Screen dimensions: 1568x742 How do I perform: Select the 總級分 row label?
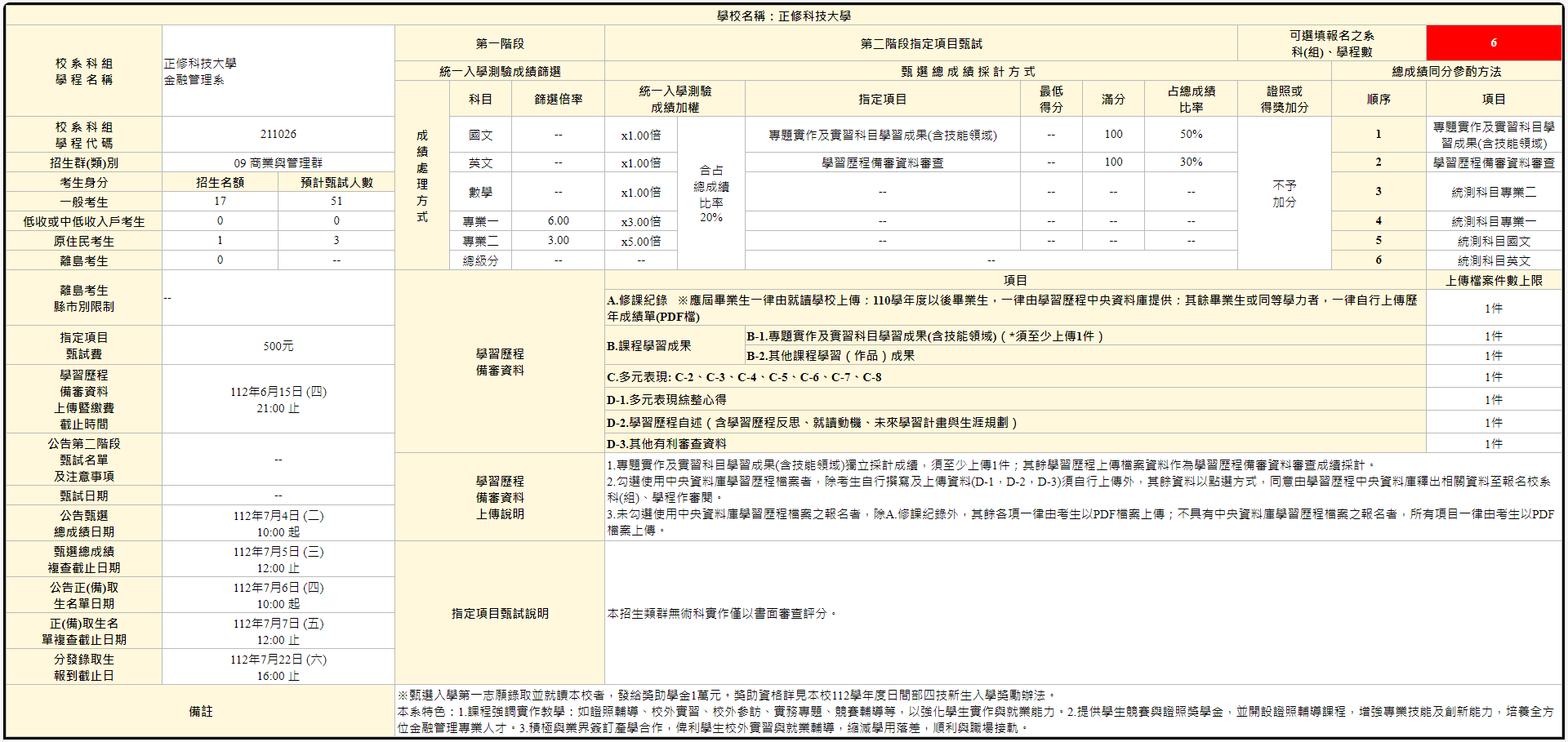[x=480, y=260]
